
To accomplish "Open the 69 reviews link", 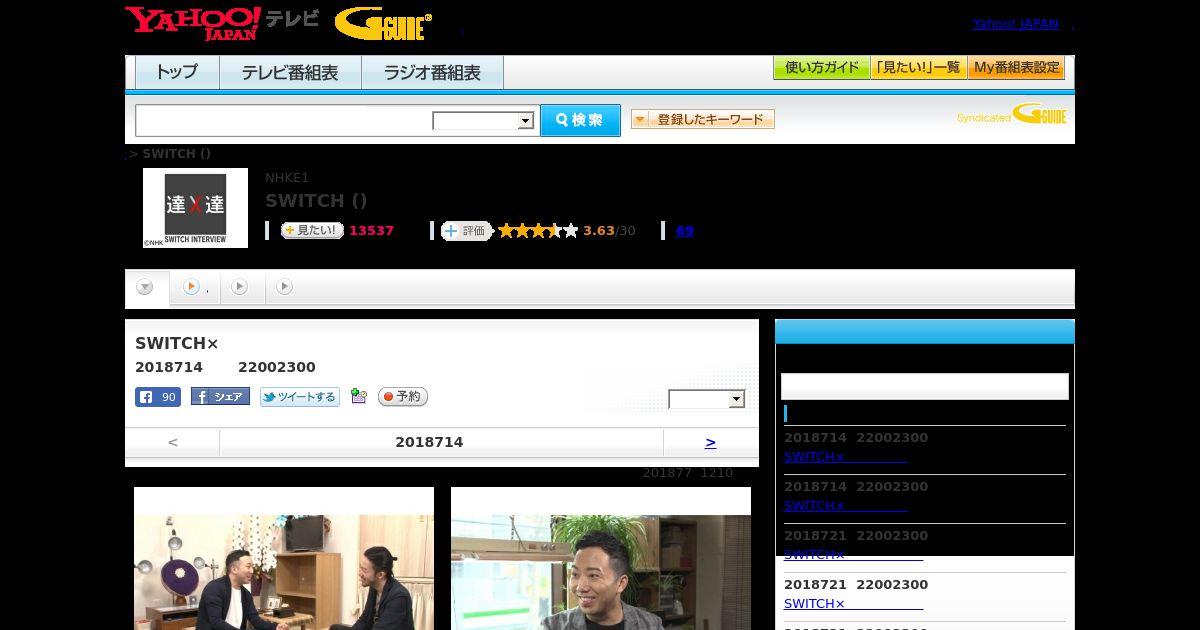I will pos(684,231).
